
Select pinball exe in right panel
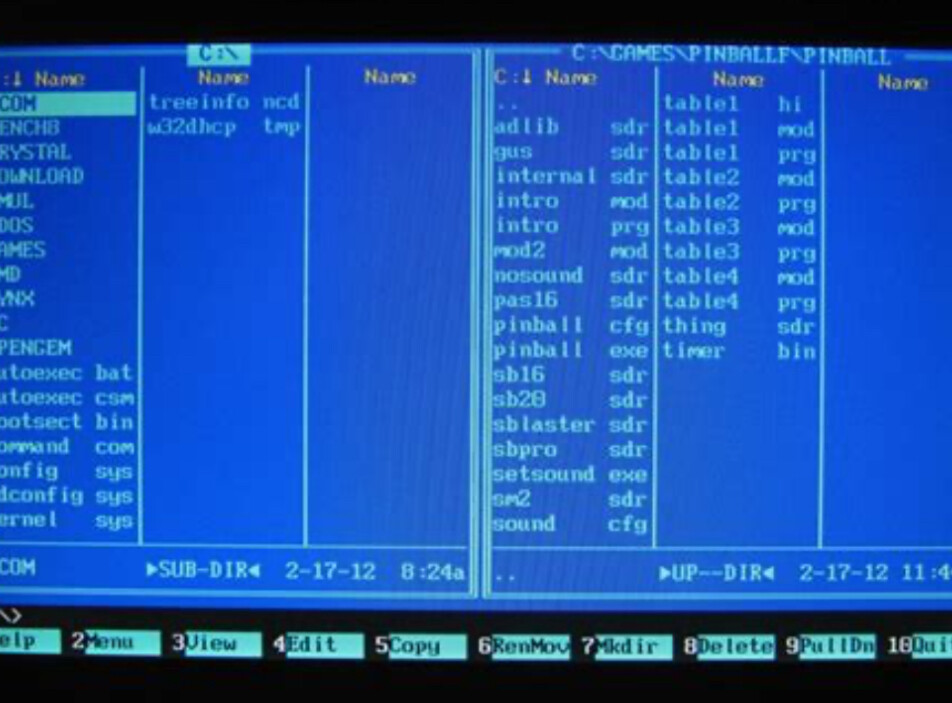(571, 350)
